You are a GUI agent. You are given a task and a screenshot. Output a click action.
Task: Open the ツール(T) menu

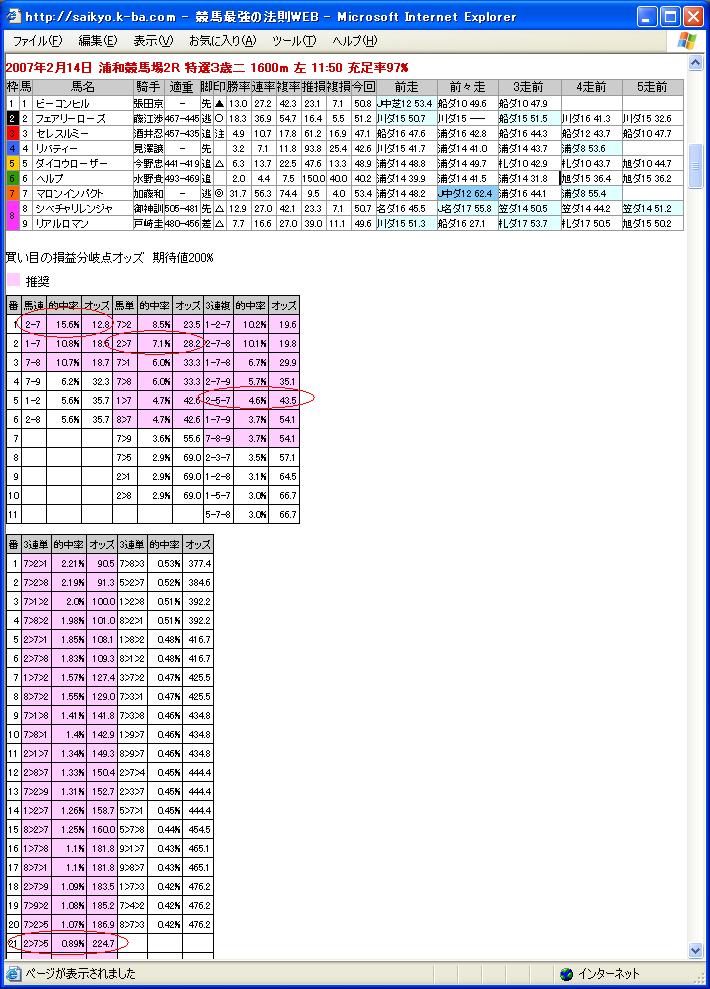tap(294, 41)
